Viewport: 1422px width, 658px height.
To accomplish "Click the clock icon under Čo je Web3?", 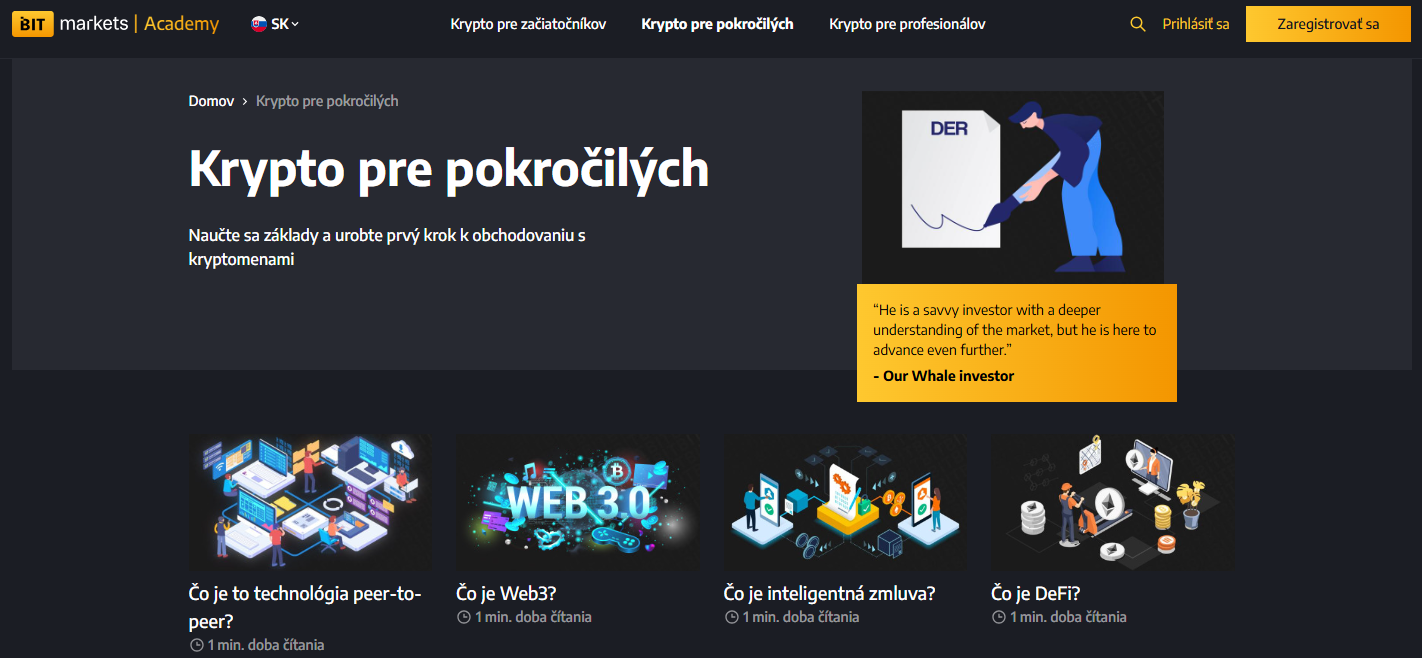I will click(463, 617).
